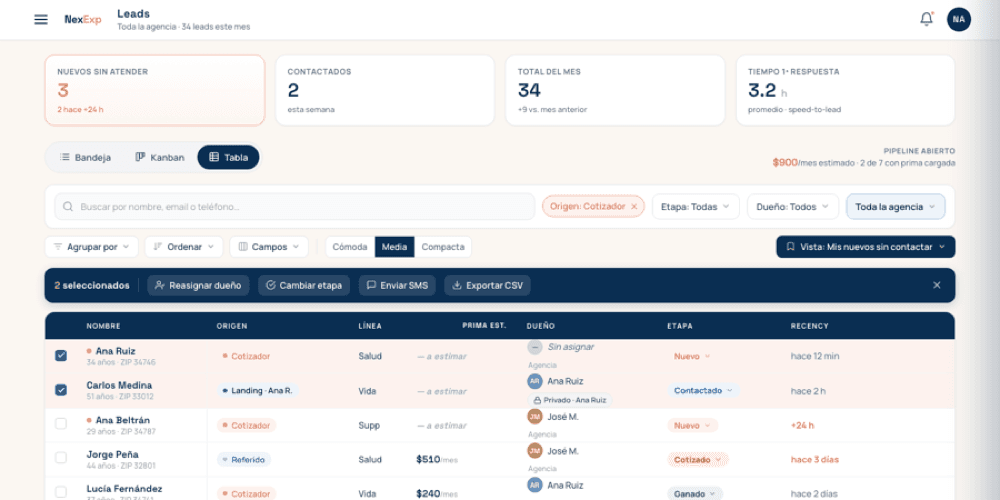This screenshot has width=1000, height=500.
Task: Open the Total del mes card
Action: tap(615, 90)
